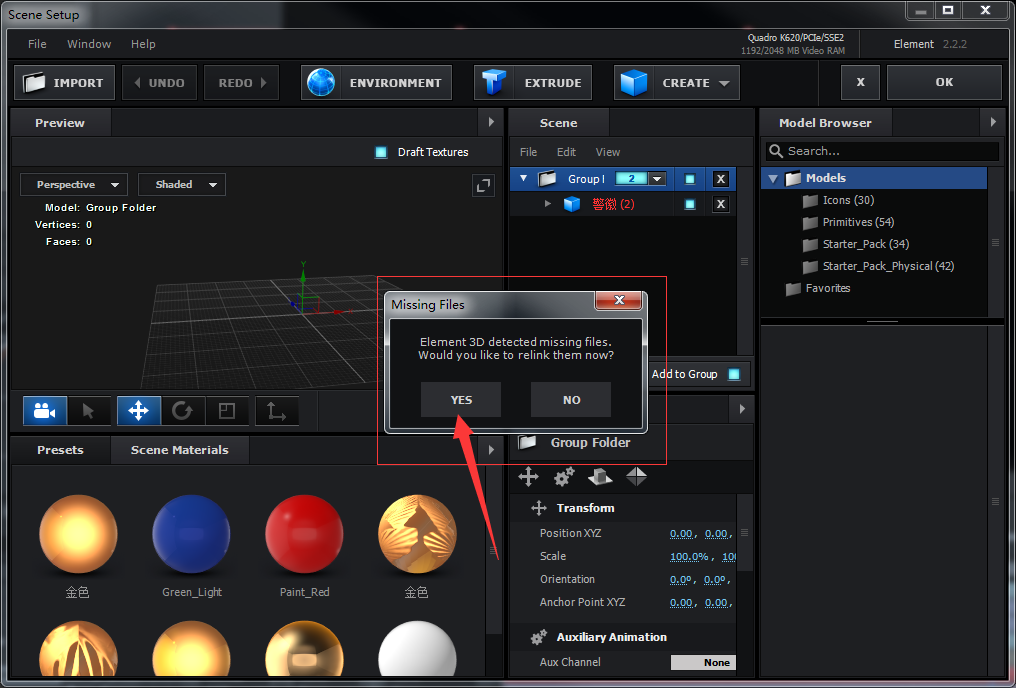Click the UNDO button

pos(159,82)
